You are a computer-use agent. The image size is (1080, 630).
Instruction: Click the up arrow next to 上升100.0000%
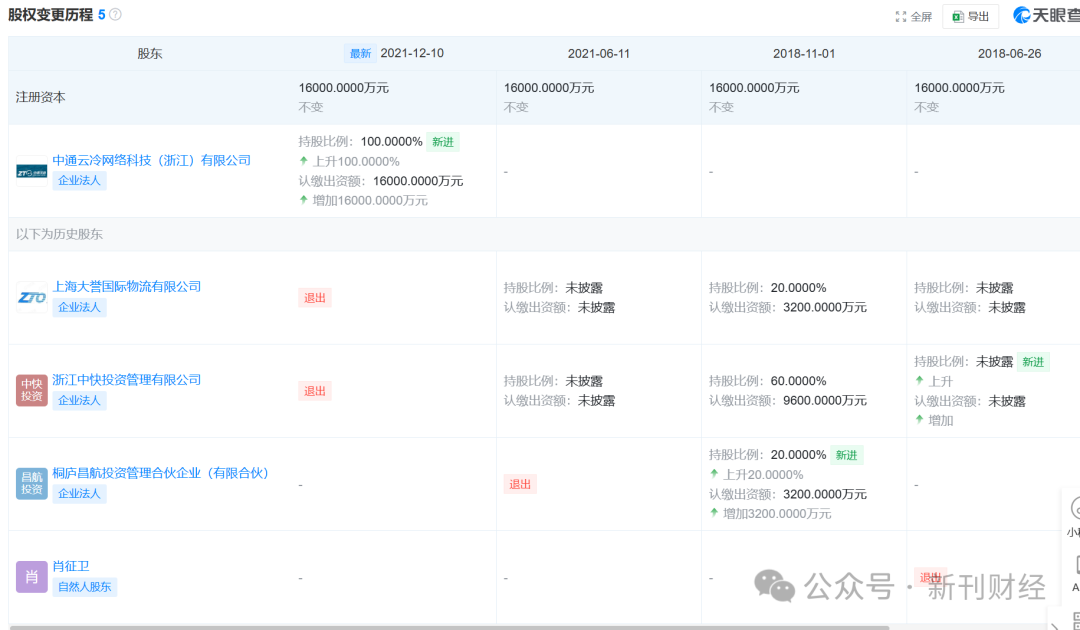point(303,161)
